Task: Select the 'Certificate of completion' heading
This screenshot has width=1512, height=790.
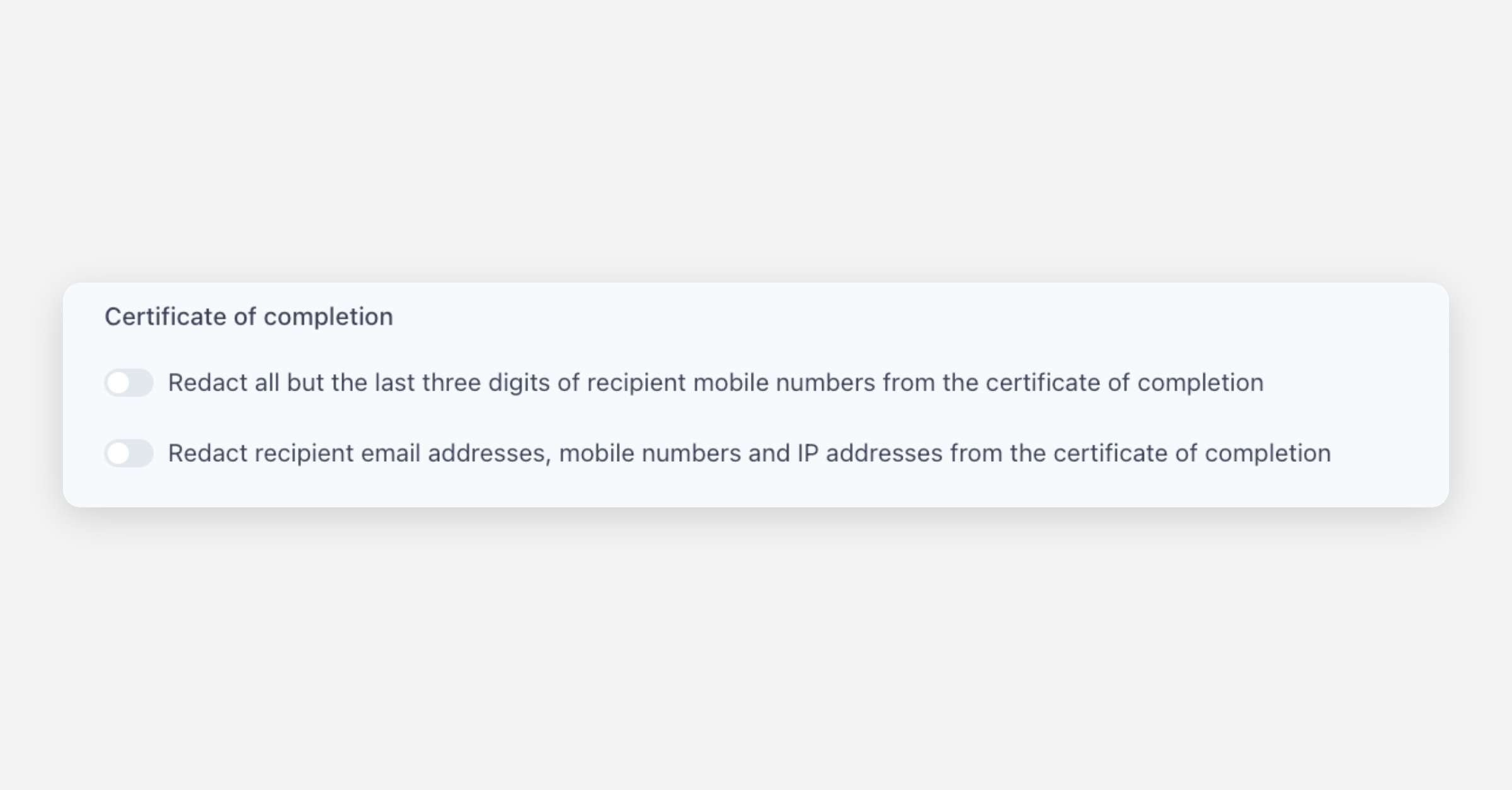Action: pos(248,317)
